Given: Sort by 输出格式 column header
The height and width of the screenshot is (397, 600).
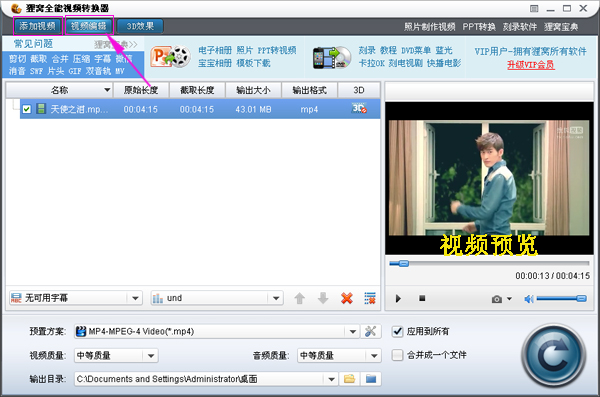Looking at the screenshot, I should (x=309, y=90).
